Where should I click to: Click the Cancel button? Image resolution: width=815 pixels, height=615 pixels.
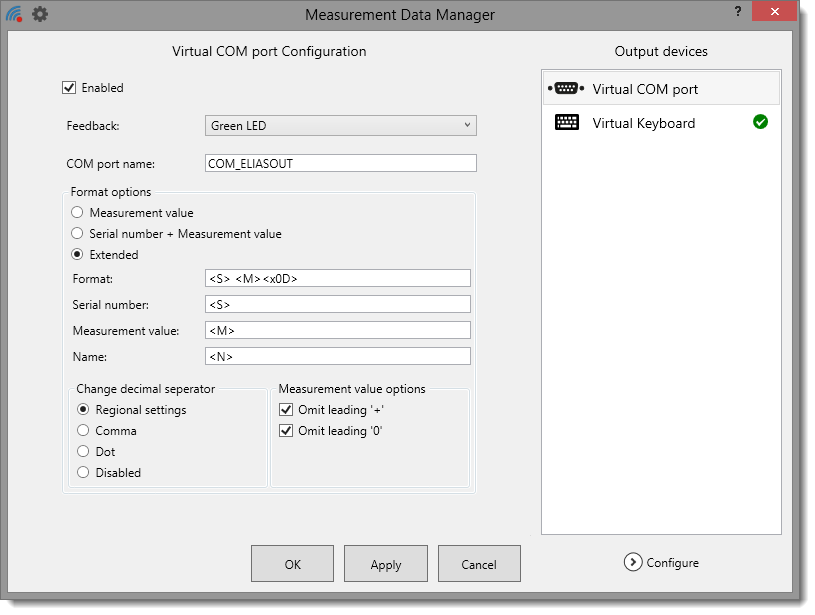pos(479,564)
